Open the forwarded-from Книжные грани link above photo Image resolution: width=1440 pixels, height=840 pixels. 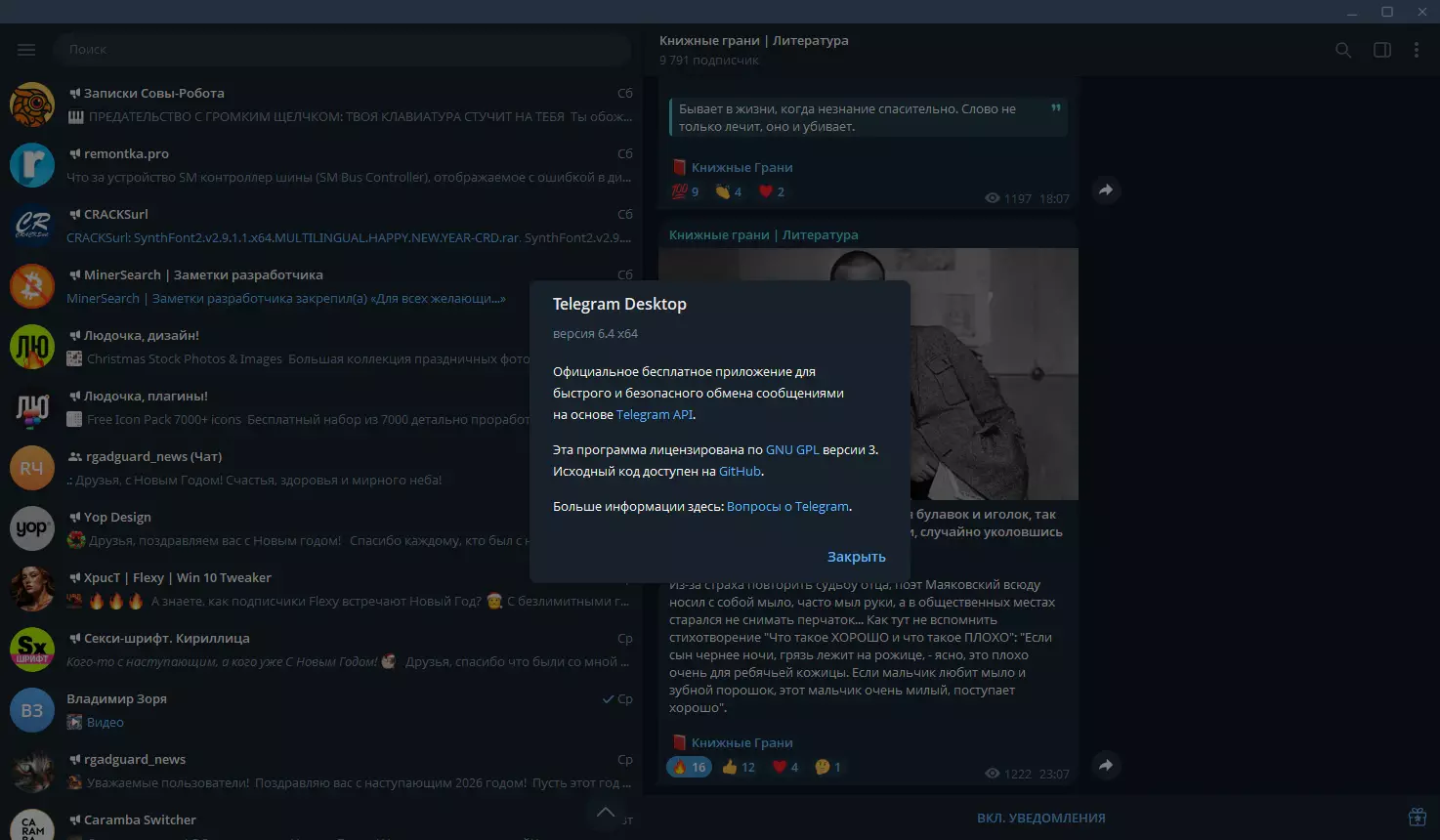click(x=764, y=234)
